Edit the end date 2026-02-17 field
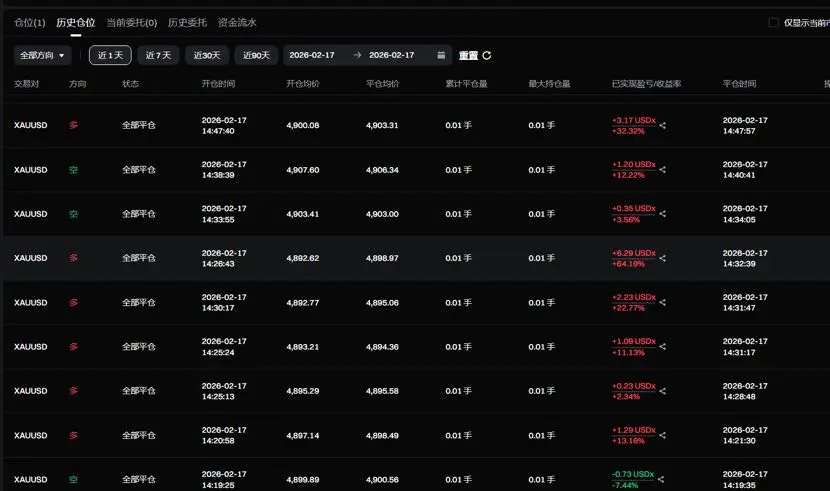The height and width of the screenshot is (491, 830). click(x=392, y=55)
